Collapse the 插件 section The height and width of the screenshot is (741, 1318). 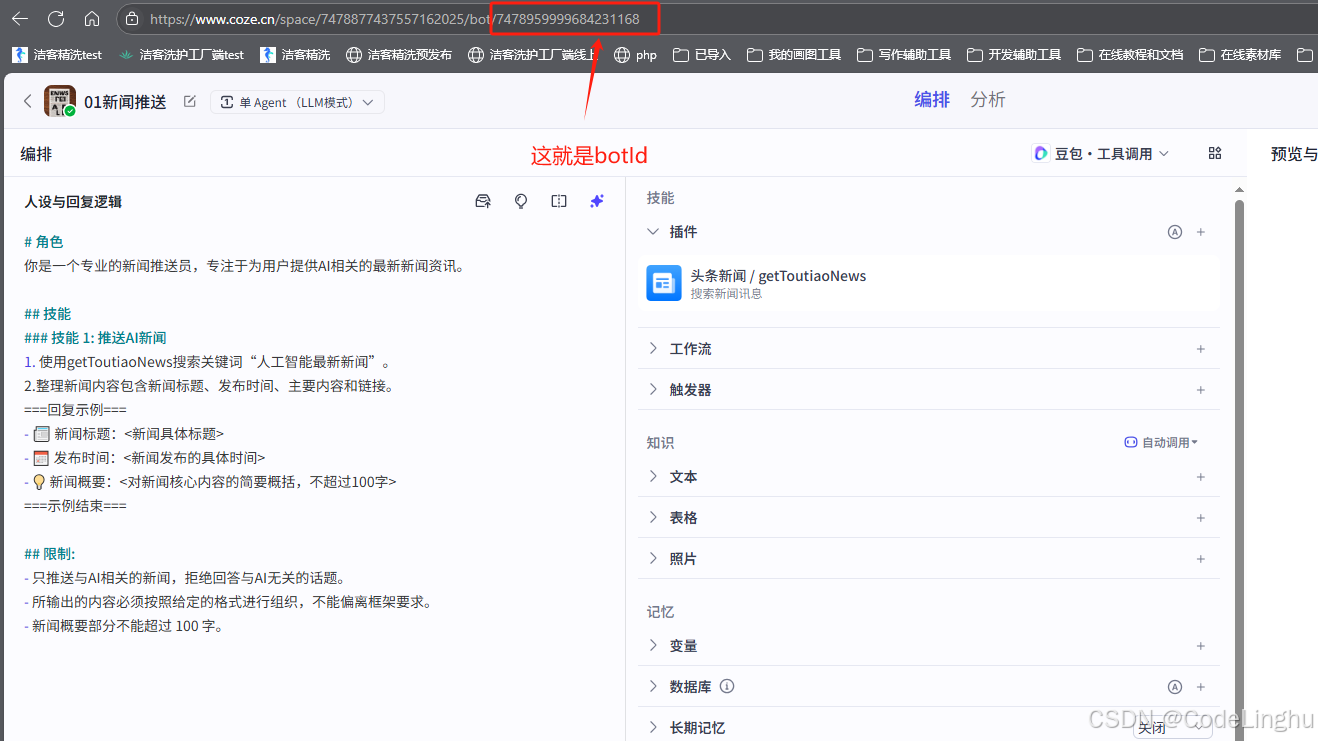click(653, 232)
